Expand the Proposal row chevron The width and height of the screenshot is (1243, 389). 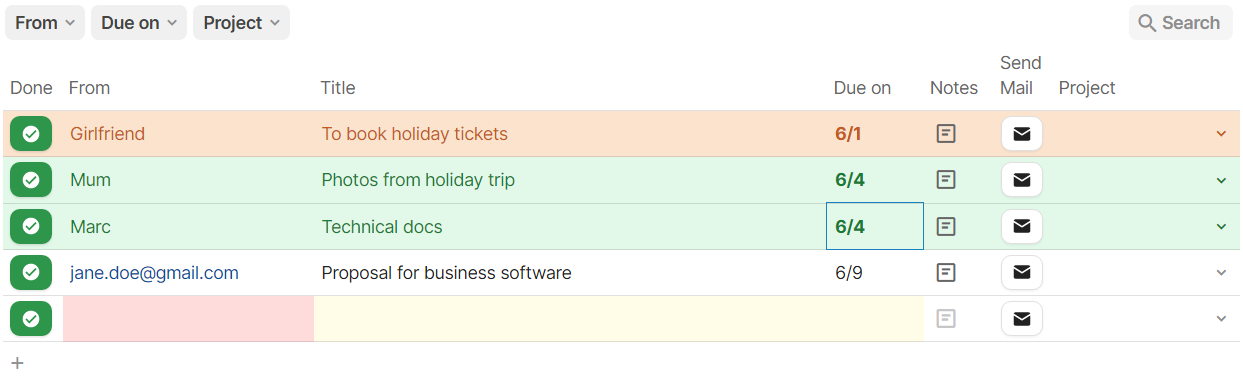coord(1221,272)
